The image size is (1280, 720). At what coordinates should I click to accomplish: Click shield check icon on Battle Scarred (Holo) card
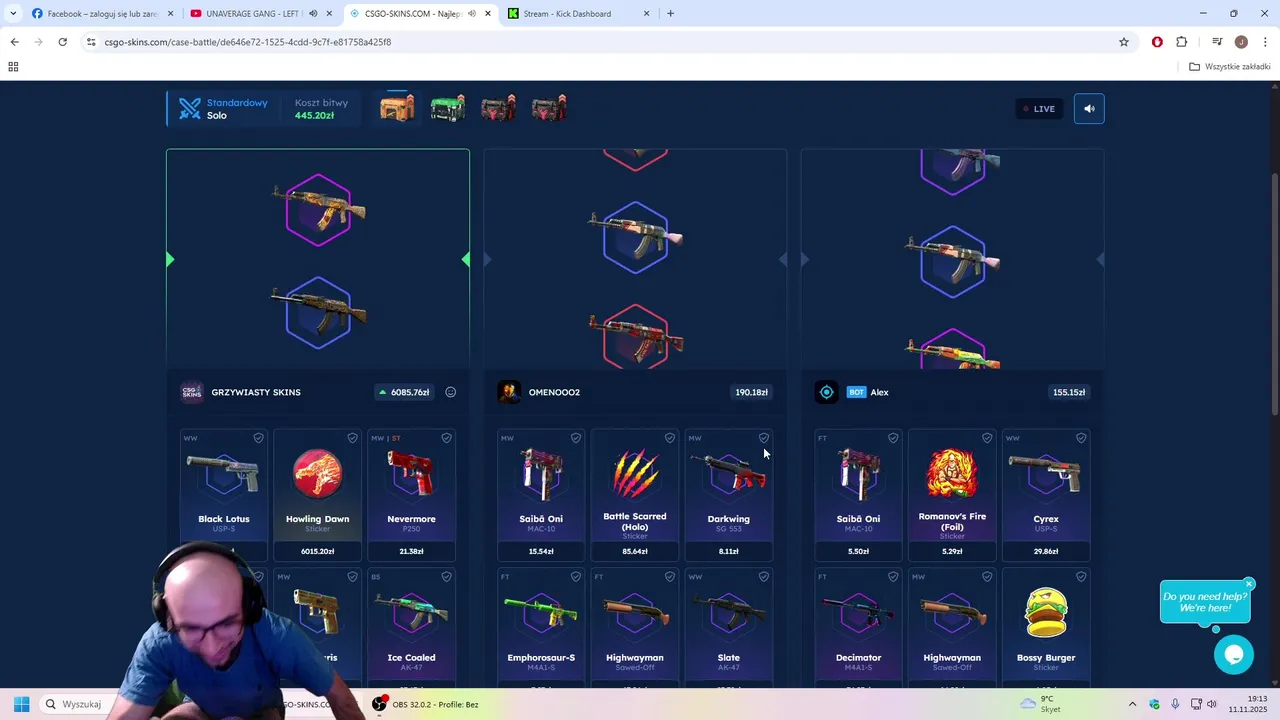pos(669,438)
